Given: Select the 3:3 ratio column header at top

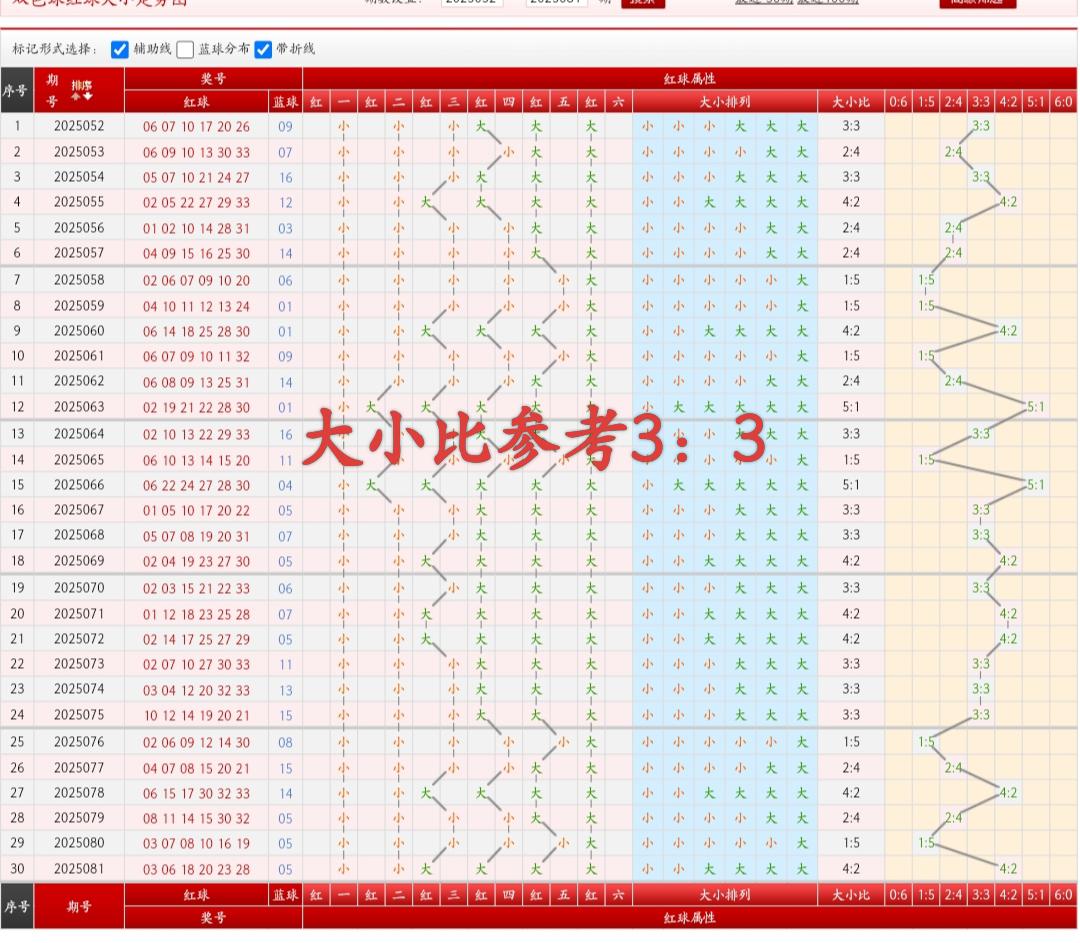Looking at the screenshot, I should pyautogui.click(x=980, y=102).
